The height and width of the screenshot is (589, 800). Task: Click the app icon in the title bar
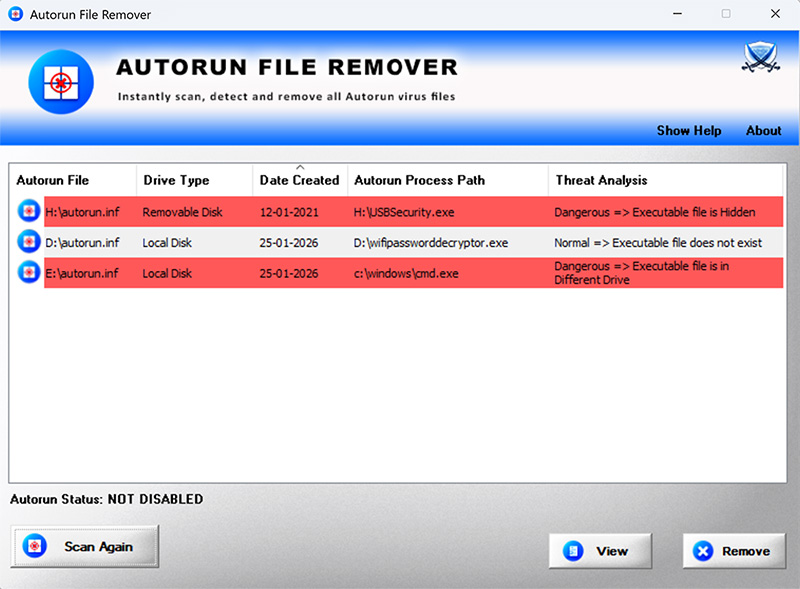coord(14,14)
